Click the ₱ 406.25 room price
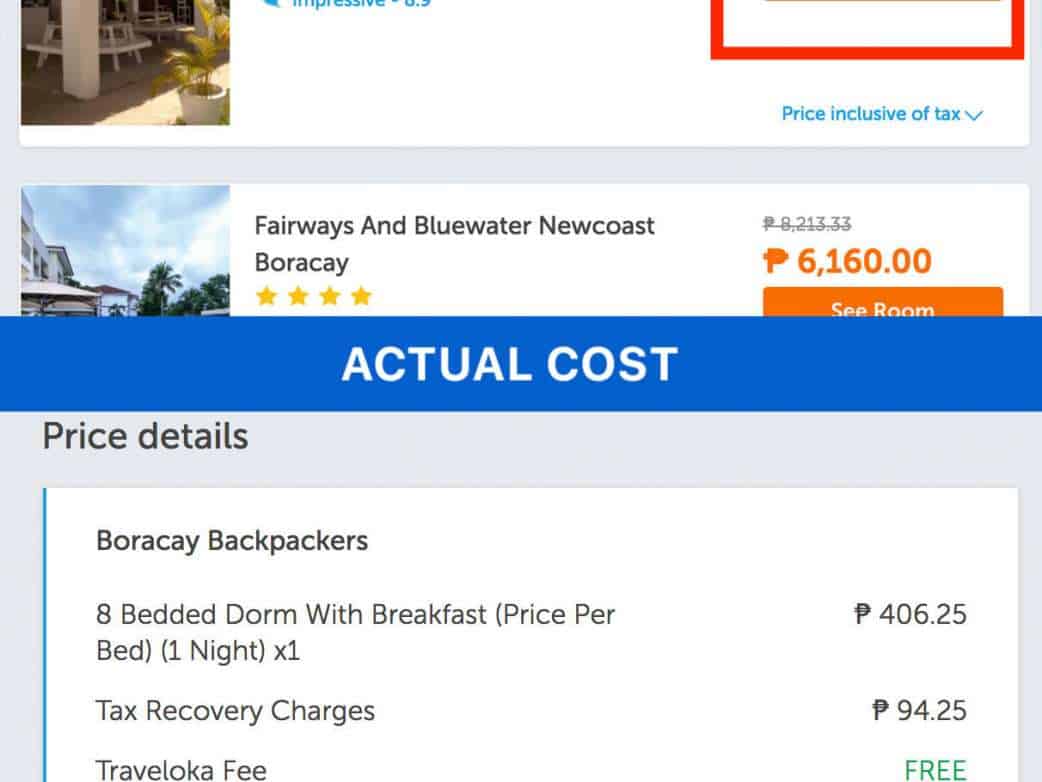 coord(911,614)
